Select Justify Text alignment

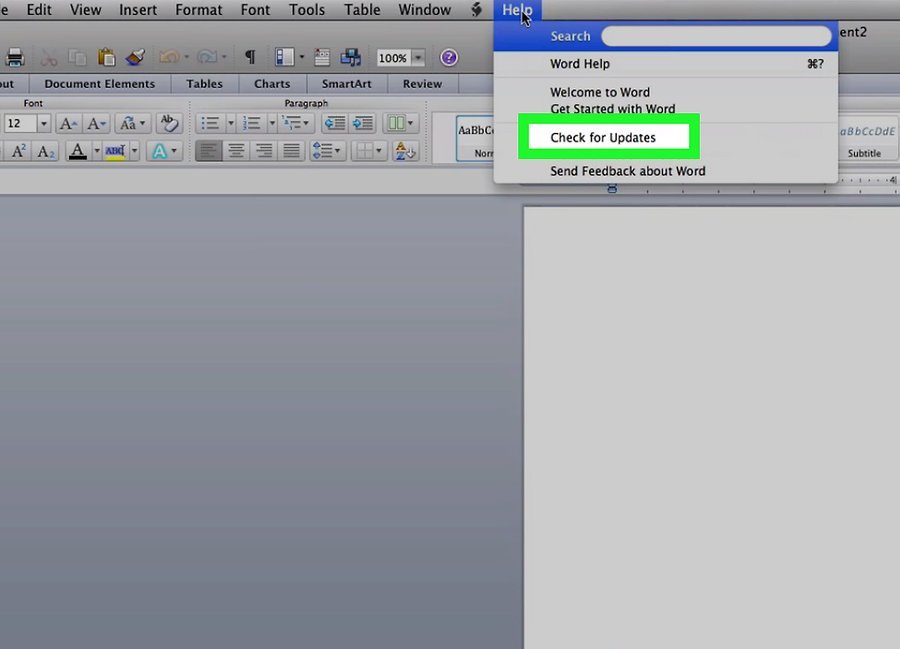(x=292, y=151)
